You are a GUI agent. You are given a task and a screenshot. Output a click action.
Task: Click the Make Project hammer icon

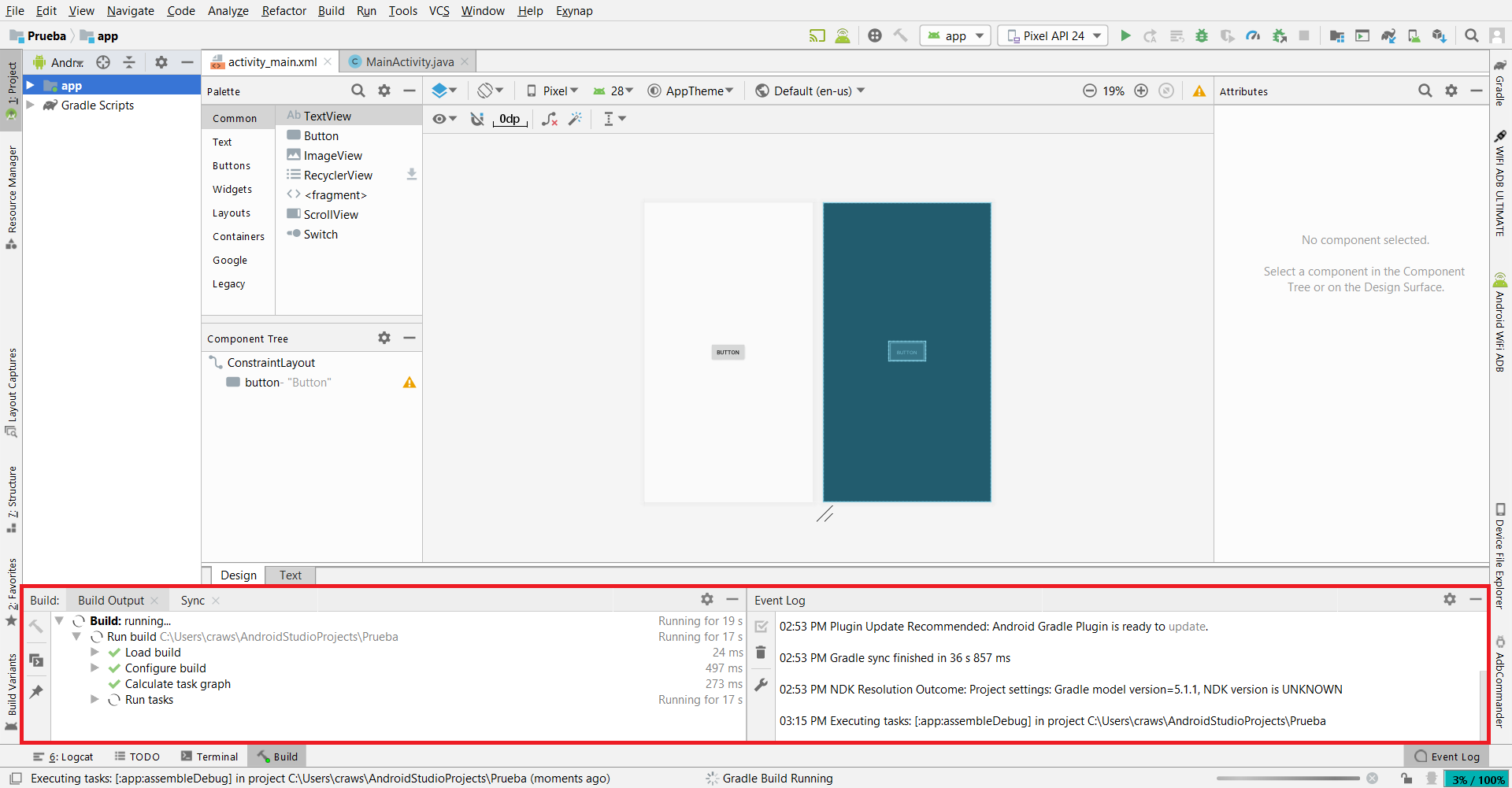click(901, 35)
